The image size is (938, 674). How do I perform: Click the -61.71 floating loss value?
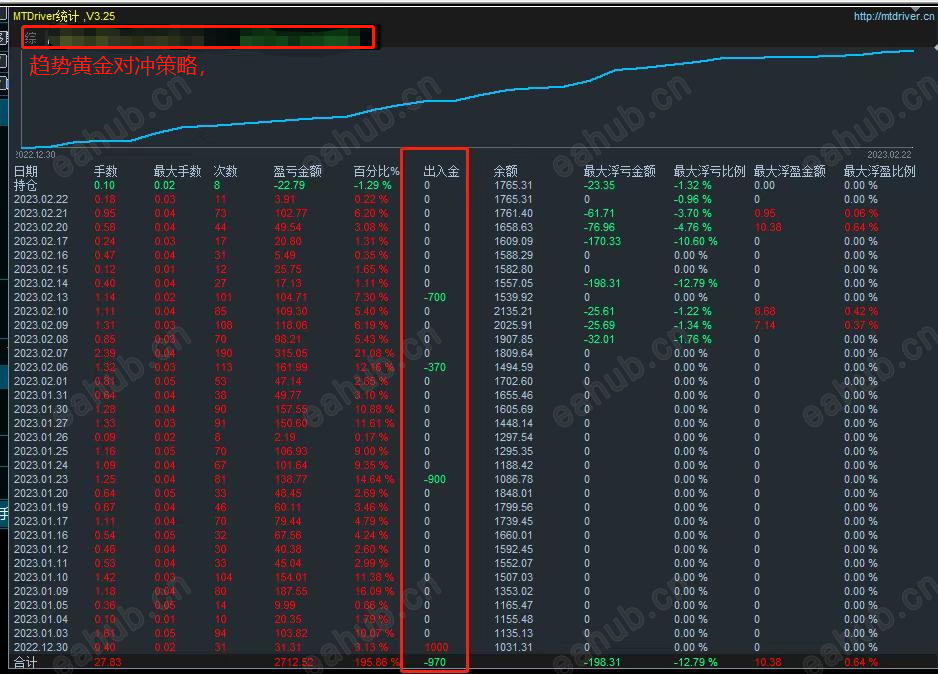coord(599,213)
